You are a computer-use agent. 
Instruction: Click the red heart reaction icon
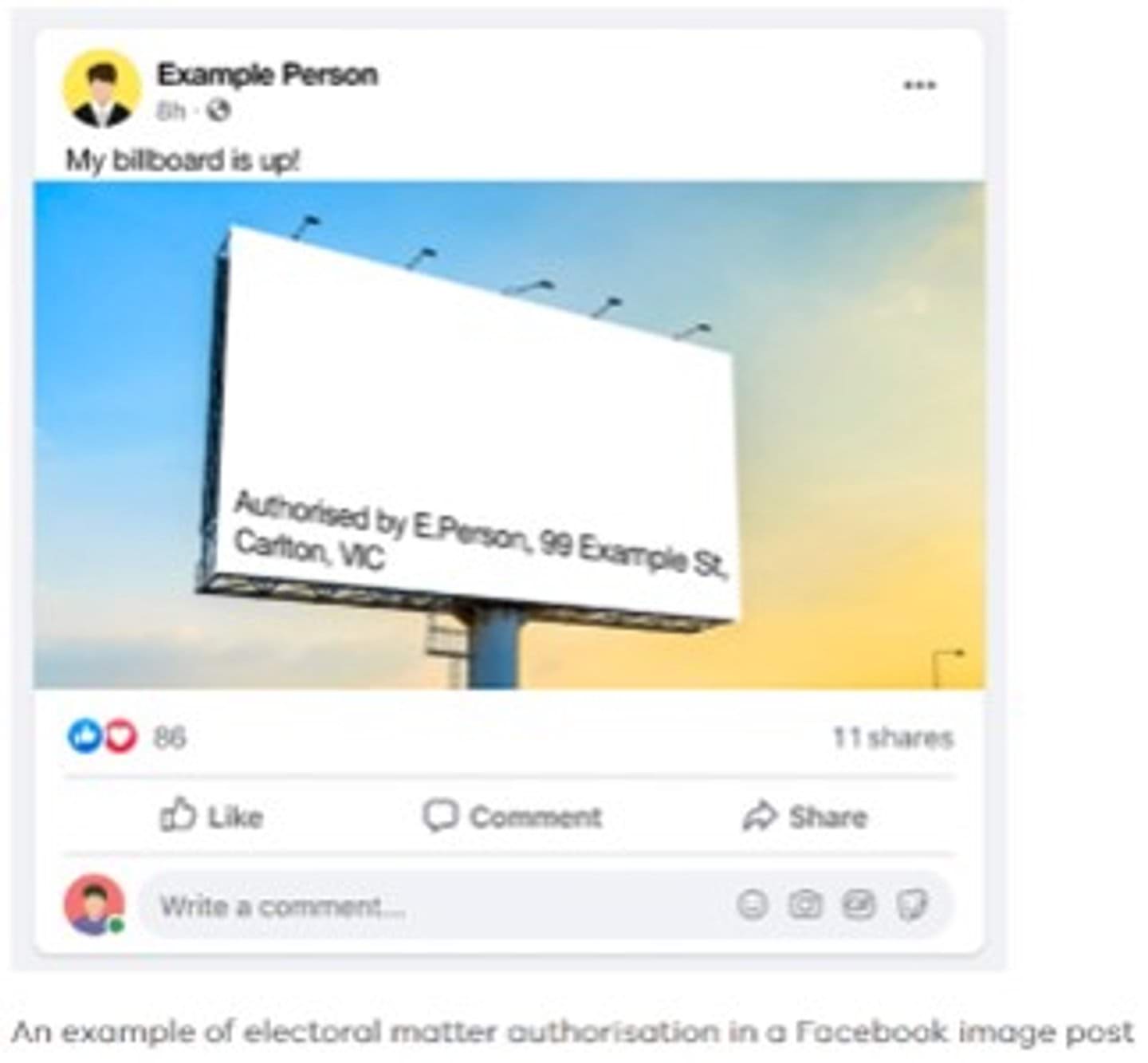[120, 736]
